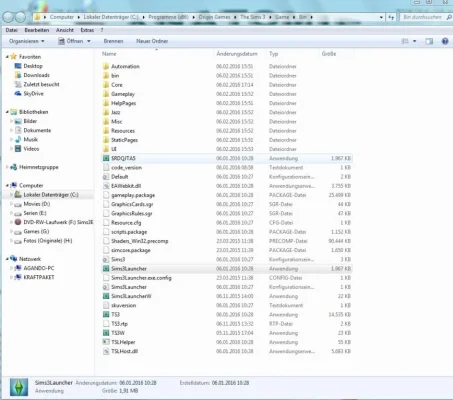Viewport: 453px width, 400px height.
Task: Open the Datei menu
Action: tap(12, 30)
